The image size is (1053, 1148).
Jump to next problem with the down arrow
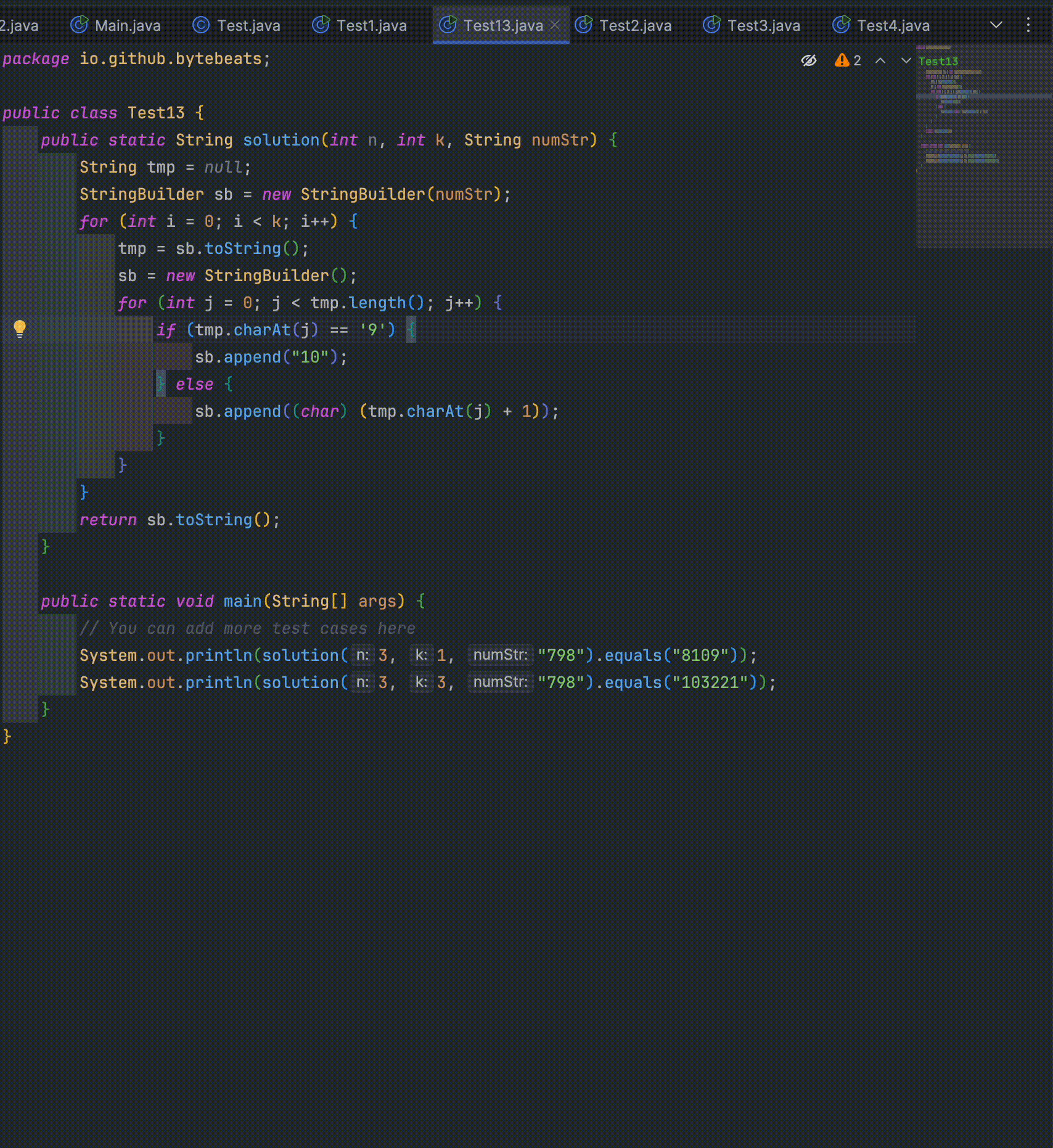[904, 60]
